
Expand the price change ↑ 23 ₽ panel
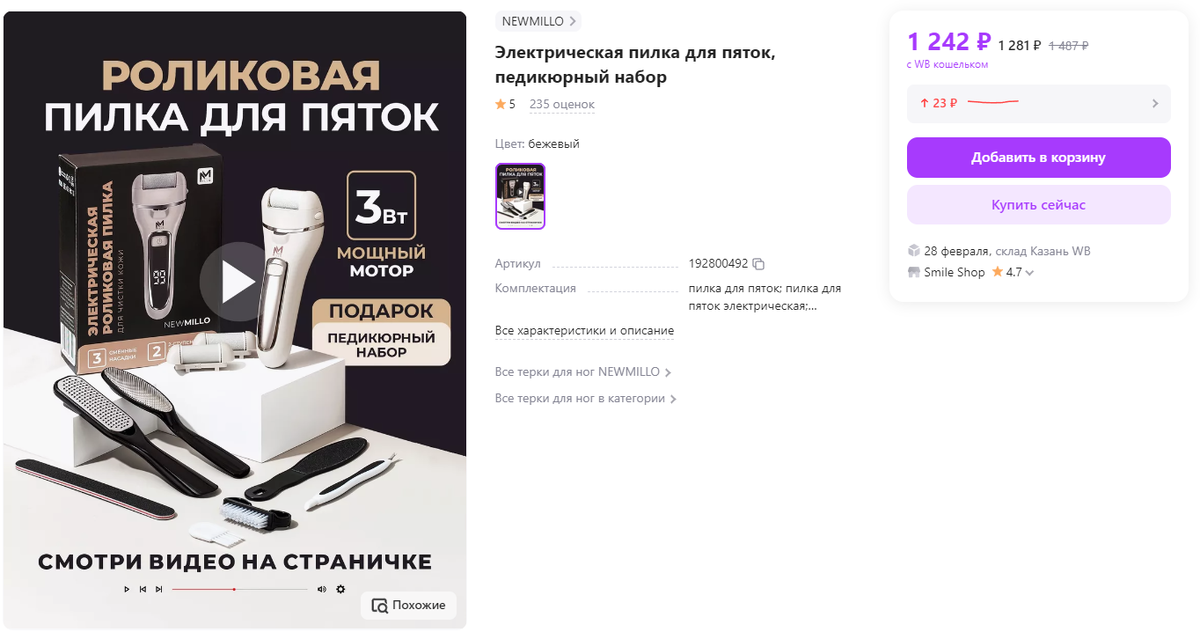(1039, 103)
